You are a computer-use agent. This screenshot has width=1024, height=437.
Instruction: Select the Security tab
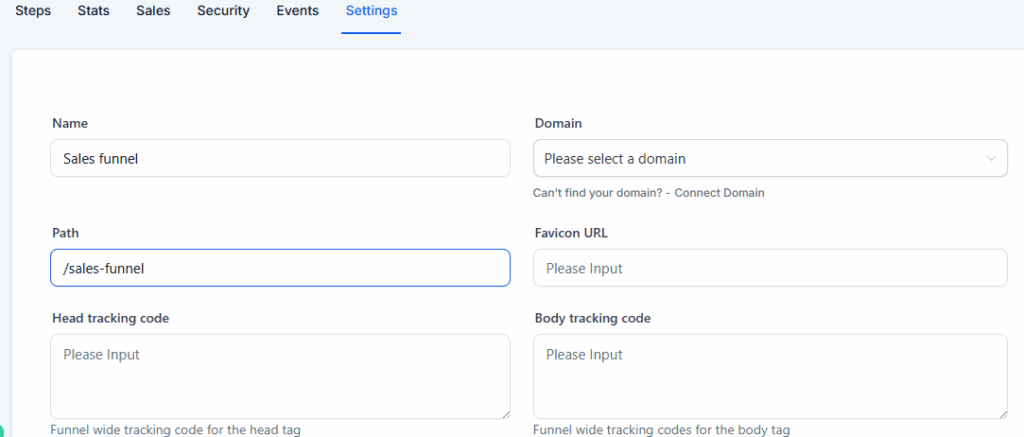point(223,11)
